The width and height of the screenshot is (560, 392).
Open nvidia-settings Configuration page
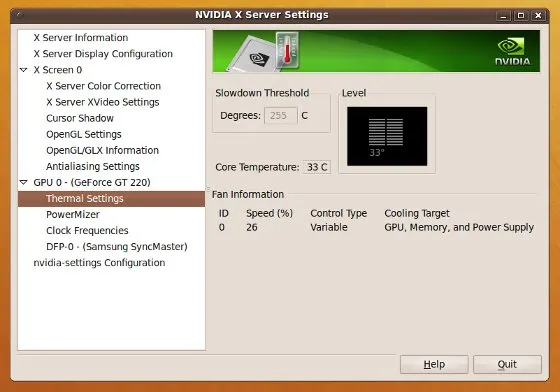click(x=99, y=263)
